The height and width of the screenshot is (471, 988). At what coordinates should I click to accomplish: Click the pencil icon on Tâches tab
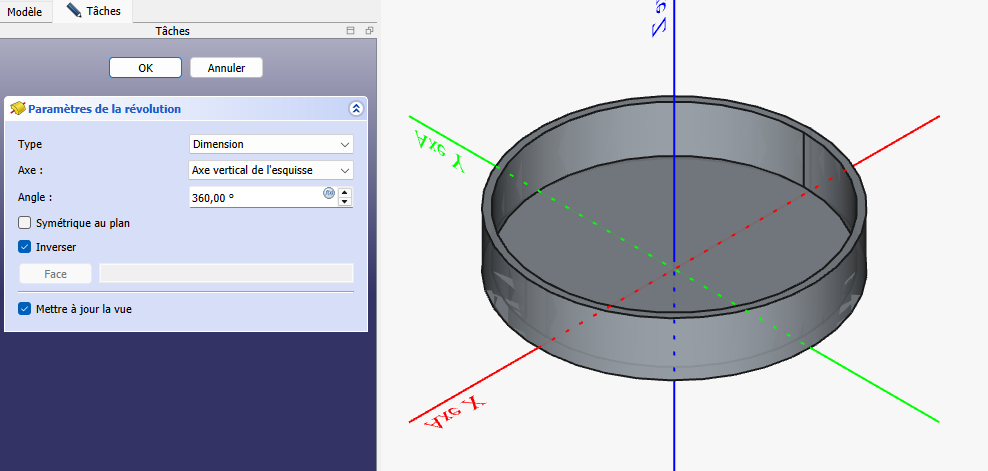coord(74,10)
